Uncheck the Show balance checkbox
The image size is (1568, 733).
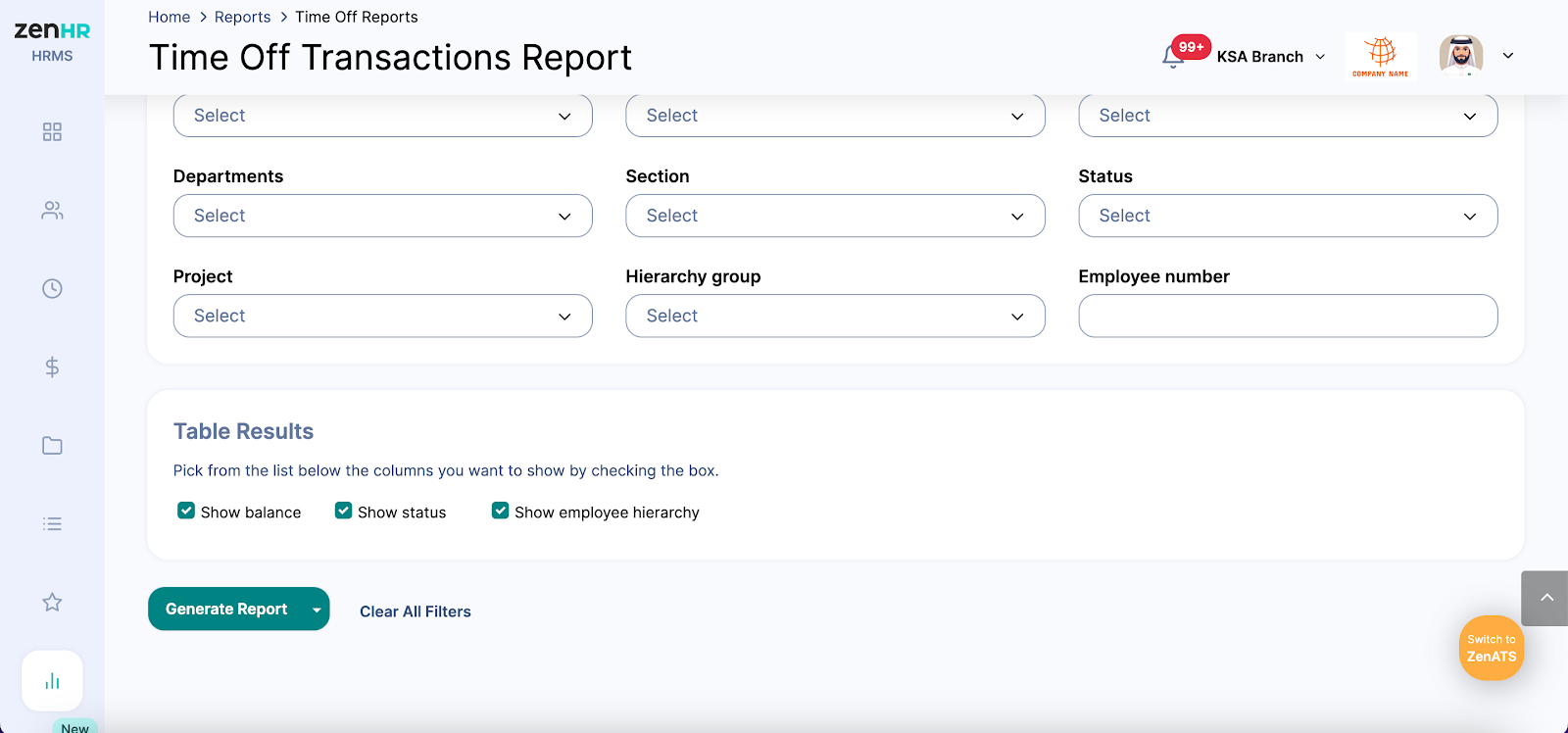click(186, 511)
